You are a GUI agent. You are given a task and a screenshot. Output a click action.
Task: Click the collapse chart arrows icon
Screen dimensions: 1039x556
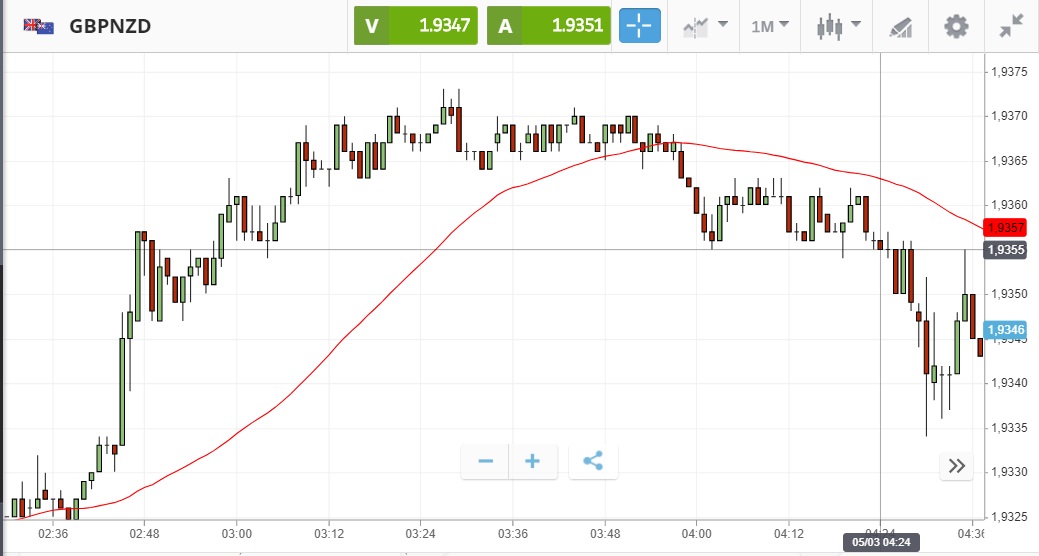(x=1011, y=27)
